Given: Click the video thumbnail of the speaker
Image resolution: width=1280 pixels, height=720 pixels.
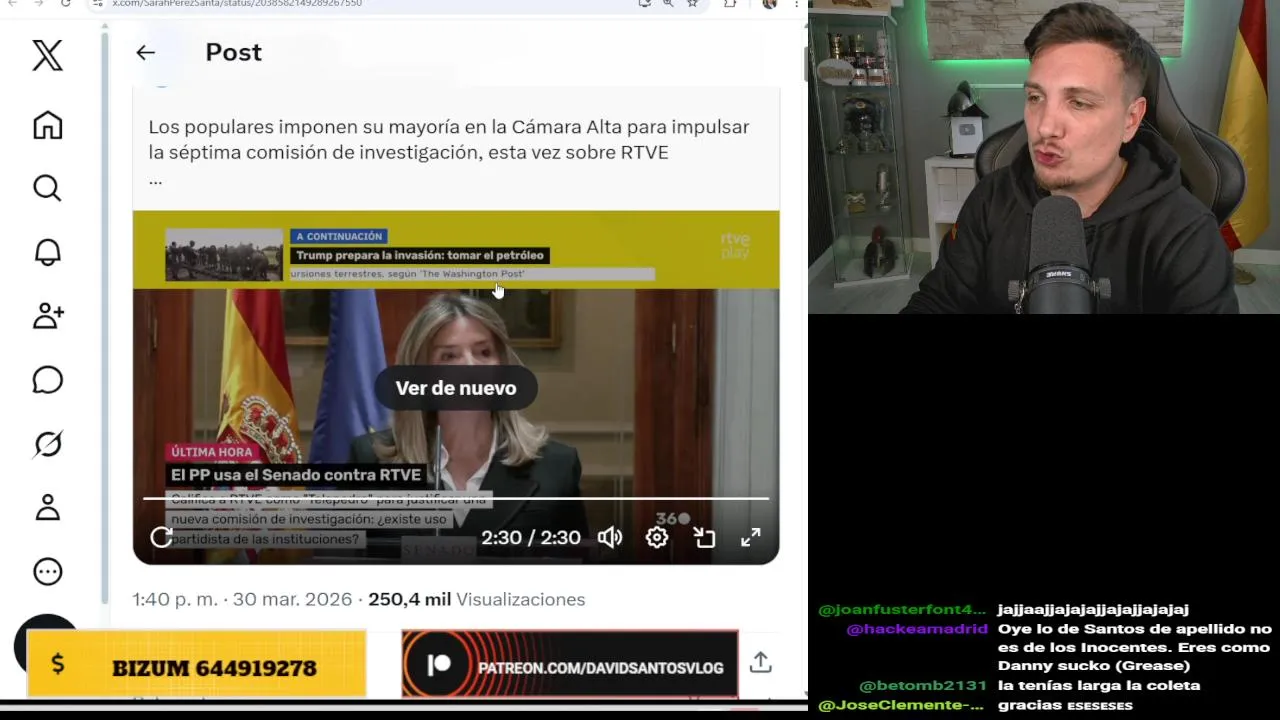Looking at the screenshot, I should point(456,387).
